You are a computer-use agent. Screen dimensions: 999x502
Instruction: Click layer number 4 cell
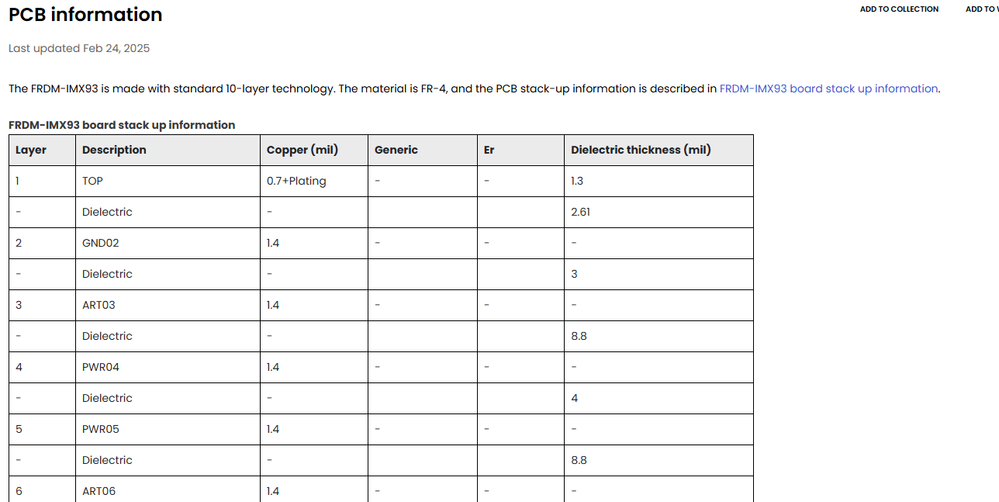[42, 367]
